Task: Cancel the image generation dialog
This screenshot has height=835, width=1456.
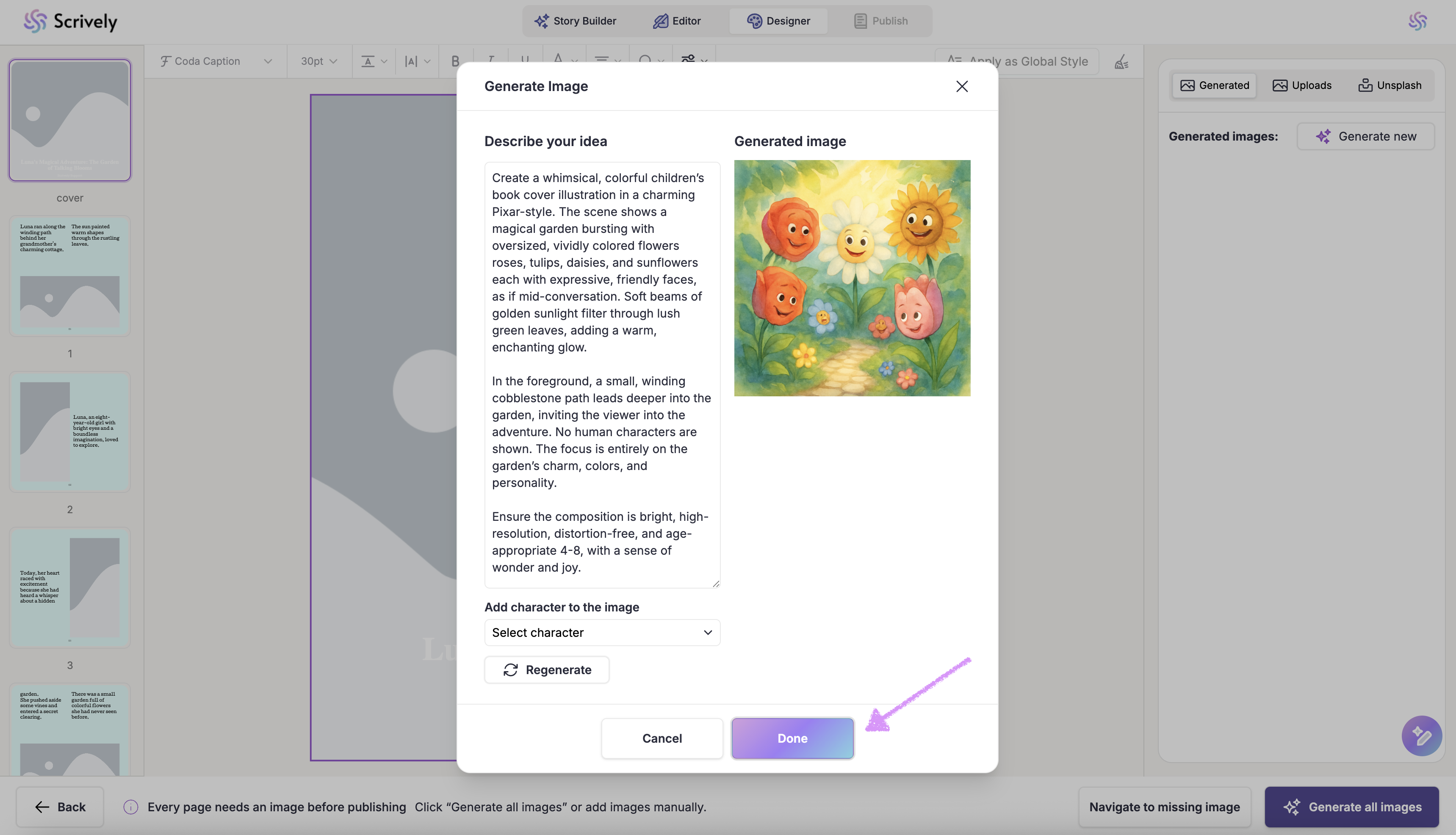Action: click(x=662, y=738)
